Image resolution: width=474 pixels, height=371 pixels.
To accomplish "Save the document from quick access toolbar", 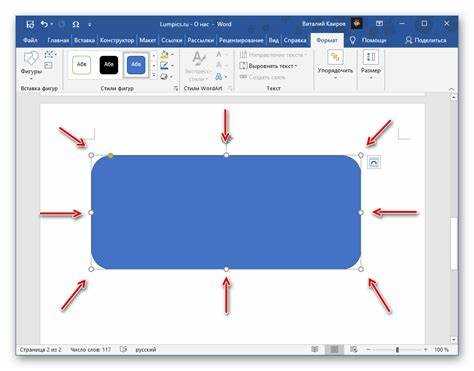I will pyautogui.click(x=30, y=24).
